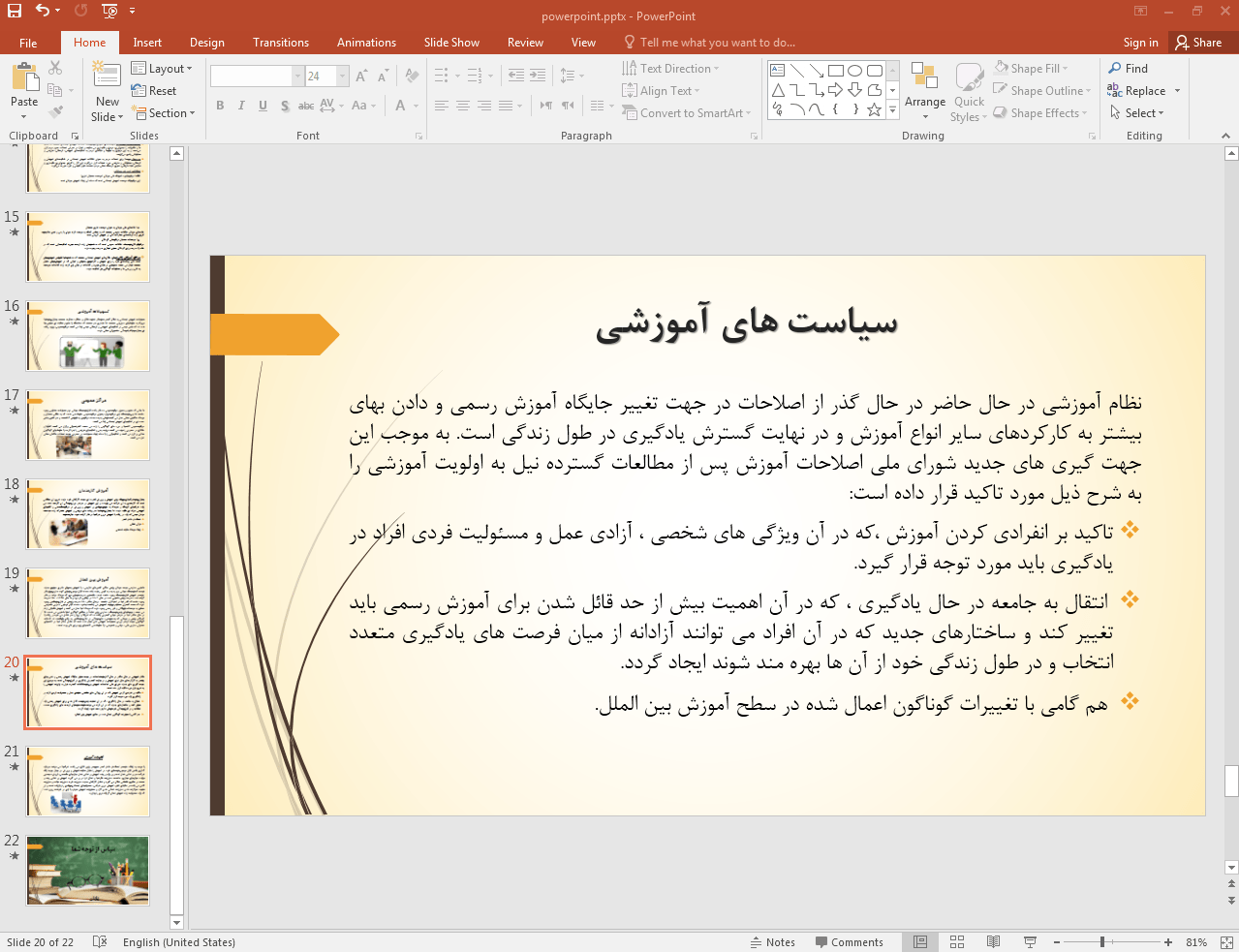Open Reading View from status bar
The height and width of the screenshot is (952, 1239).
coord(993,942)
